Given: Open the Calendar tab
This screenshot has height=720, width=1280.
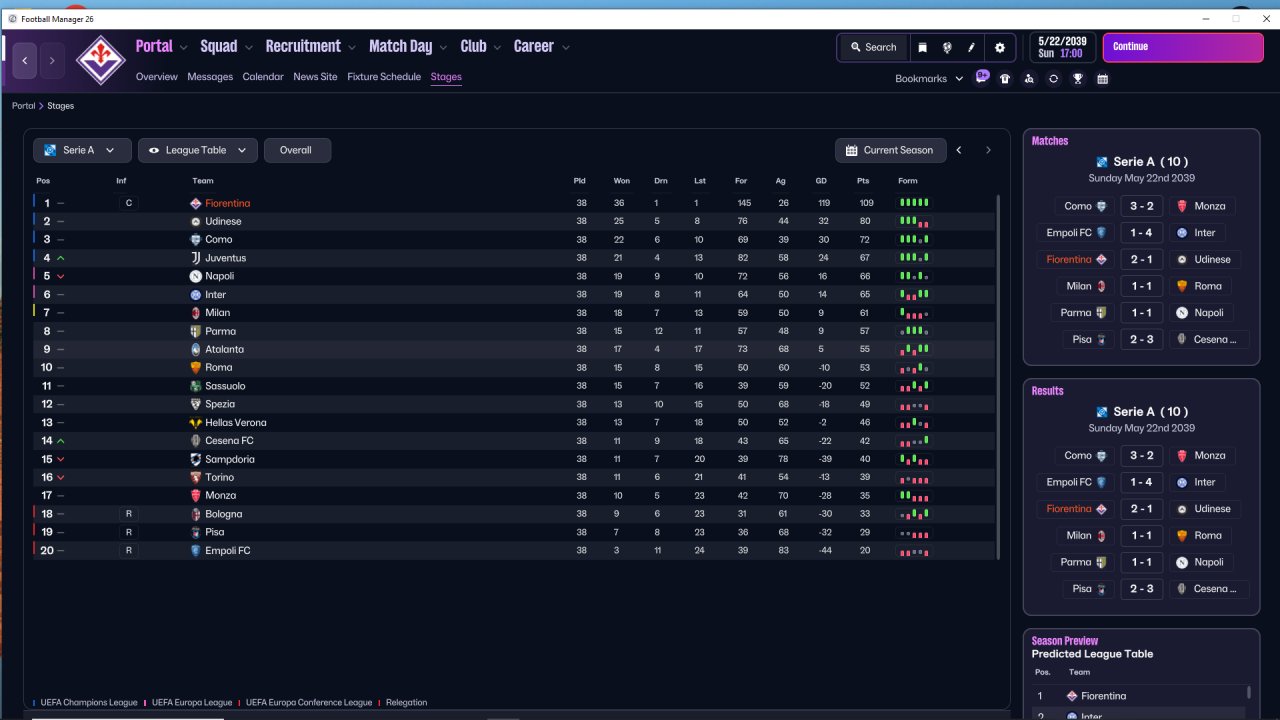Looking at the screenshot, I should tap(263, 77).
